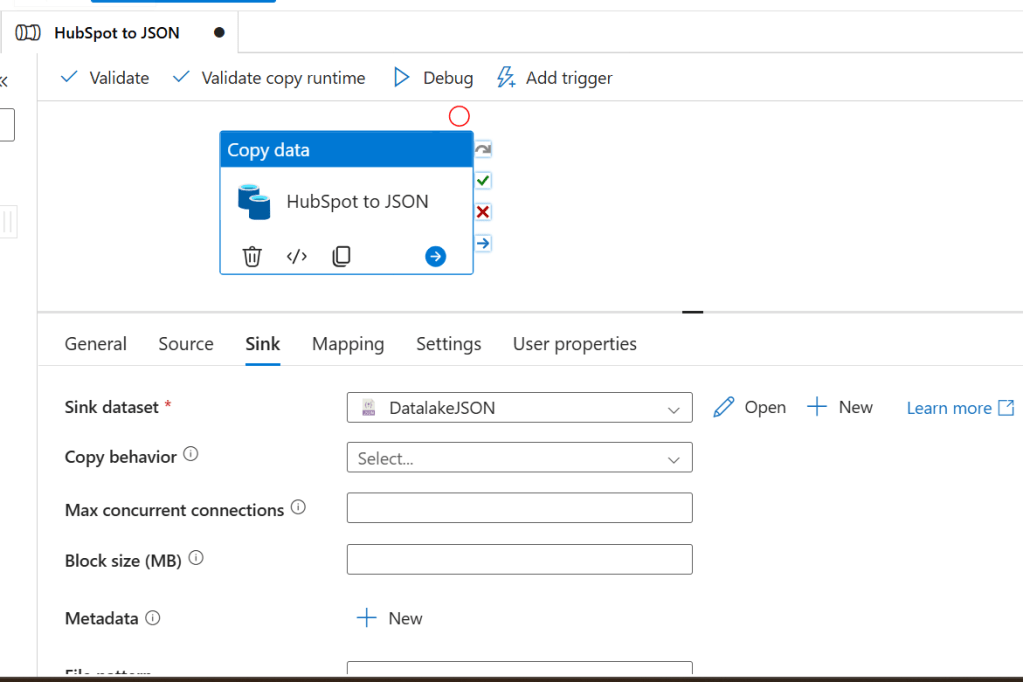1023x682 pixels.
Task: Click Add trigger in the toolbar
Action: click(555, 78)
